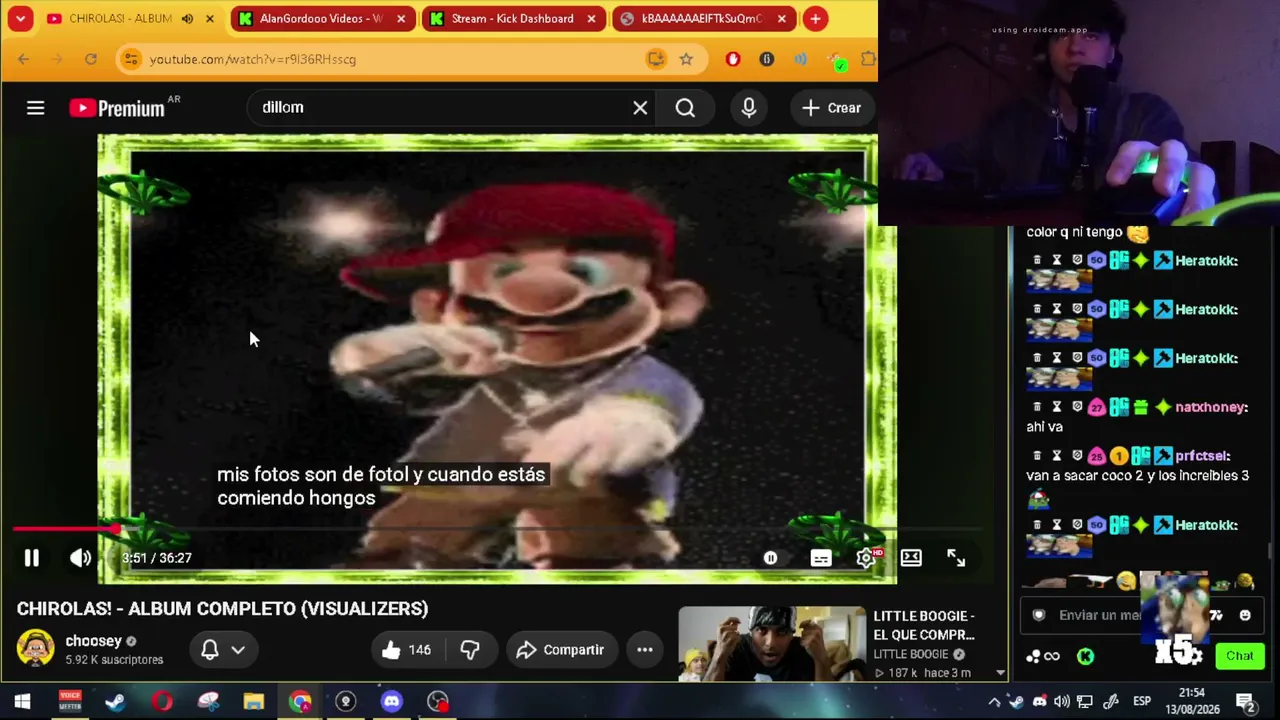Open the dark round extension icon
This screenshot has height=720, width=1280.
pos(767,60)
